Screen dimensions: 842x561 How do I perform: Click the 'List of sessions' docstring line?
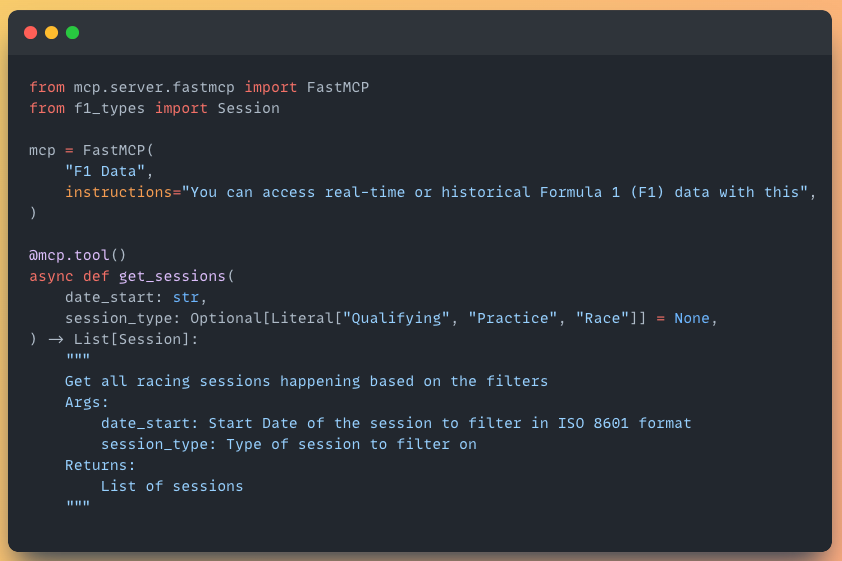coord(172,486)
